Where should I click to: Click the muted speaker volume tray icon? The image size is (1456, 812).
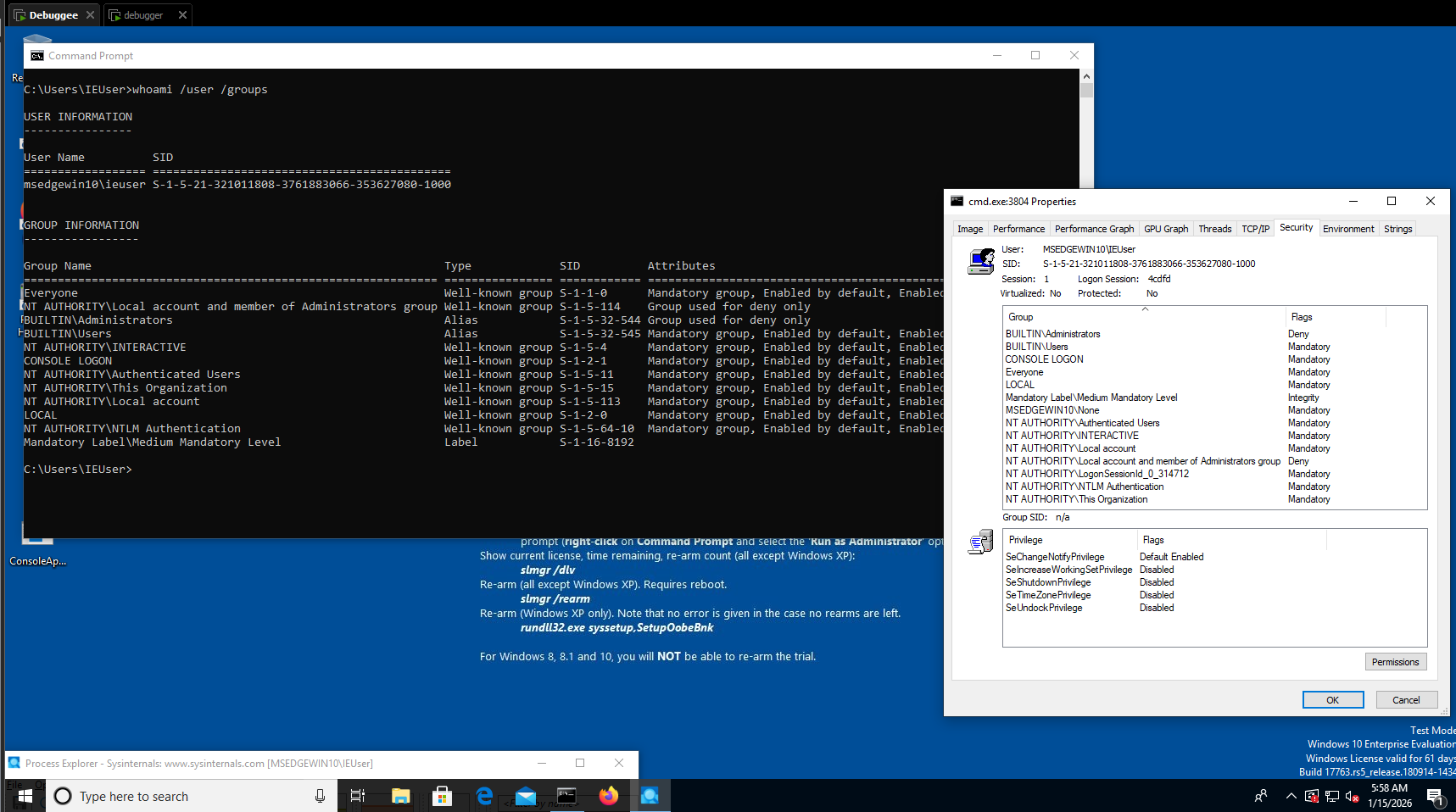tap(1352, 796)
